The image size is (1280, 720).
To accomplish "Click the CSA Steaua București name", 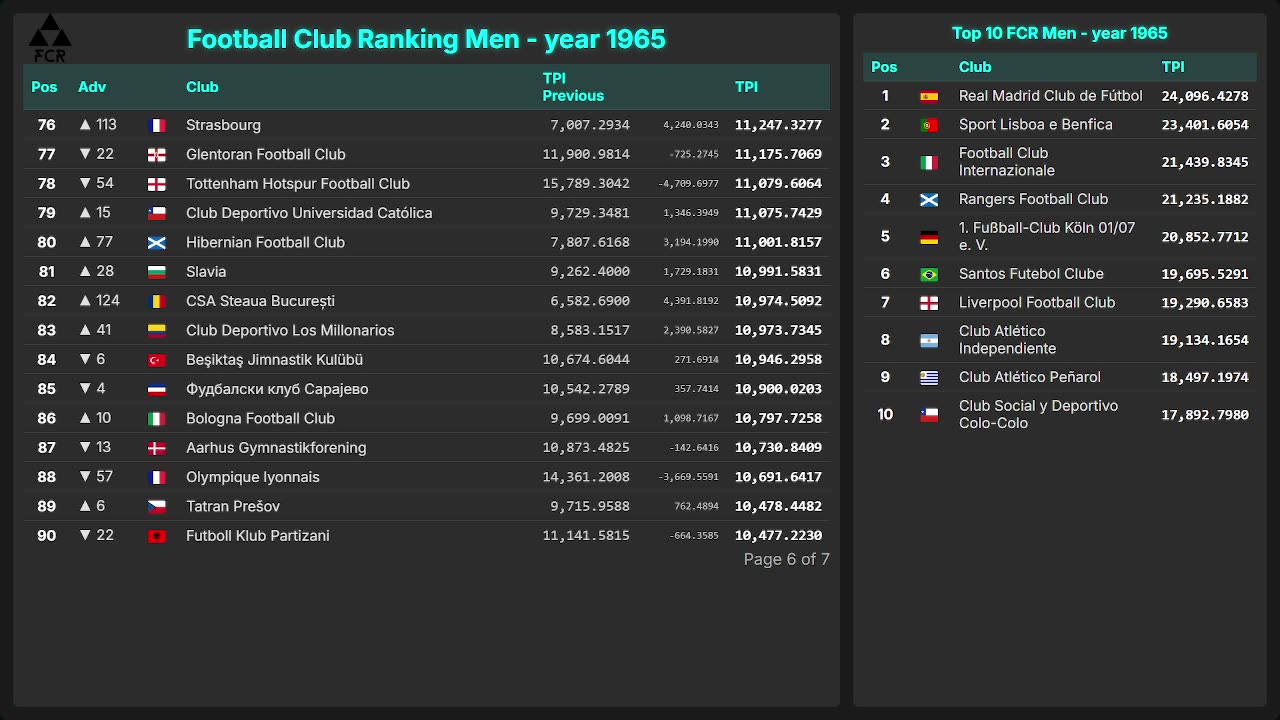I will (260, 301).
